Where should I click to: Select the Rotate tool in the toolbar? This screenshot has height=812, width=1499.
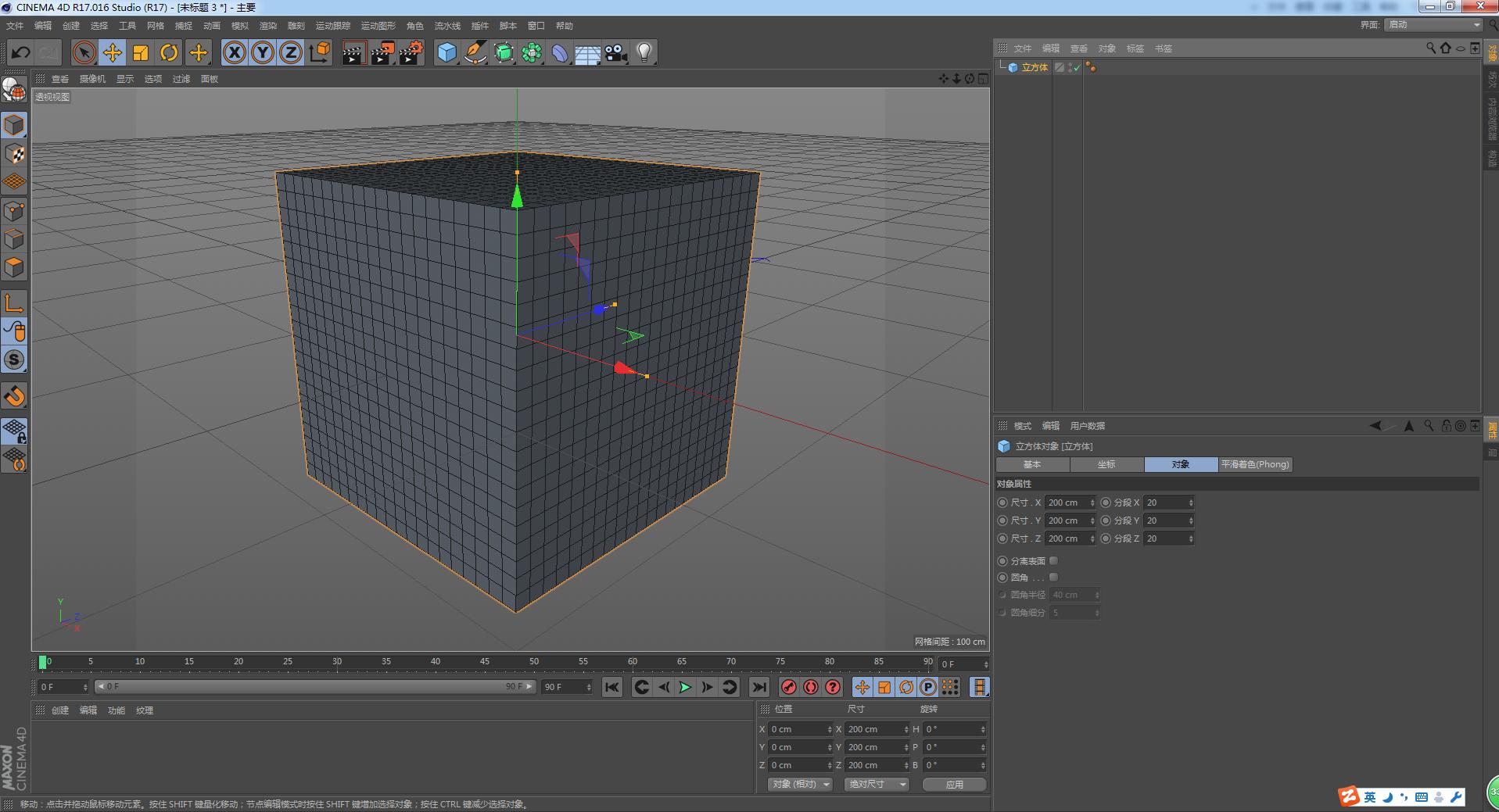170,52
